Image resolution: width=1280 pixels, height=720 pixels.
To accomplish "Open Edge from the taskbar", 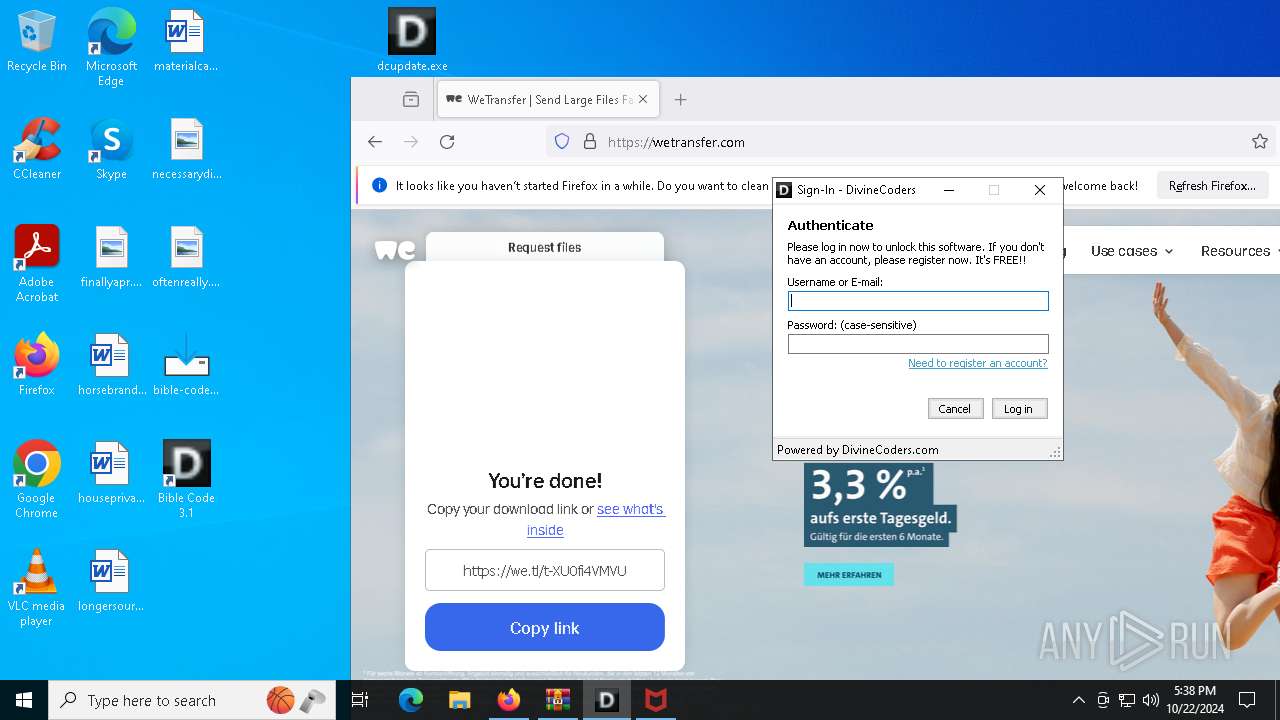I will pos(411,700).
